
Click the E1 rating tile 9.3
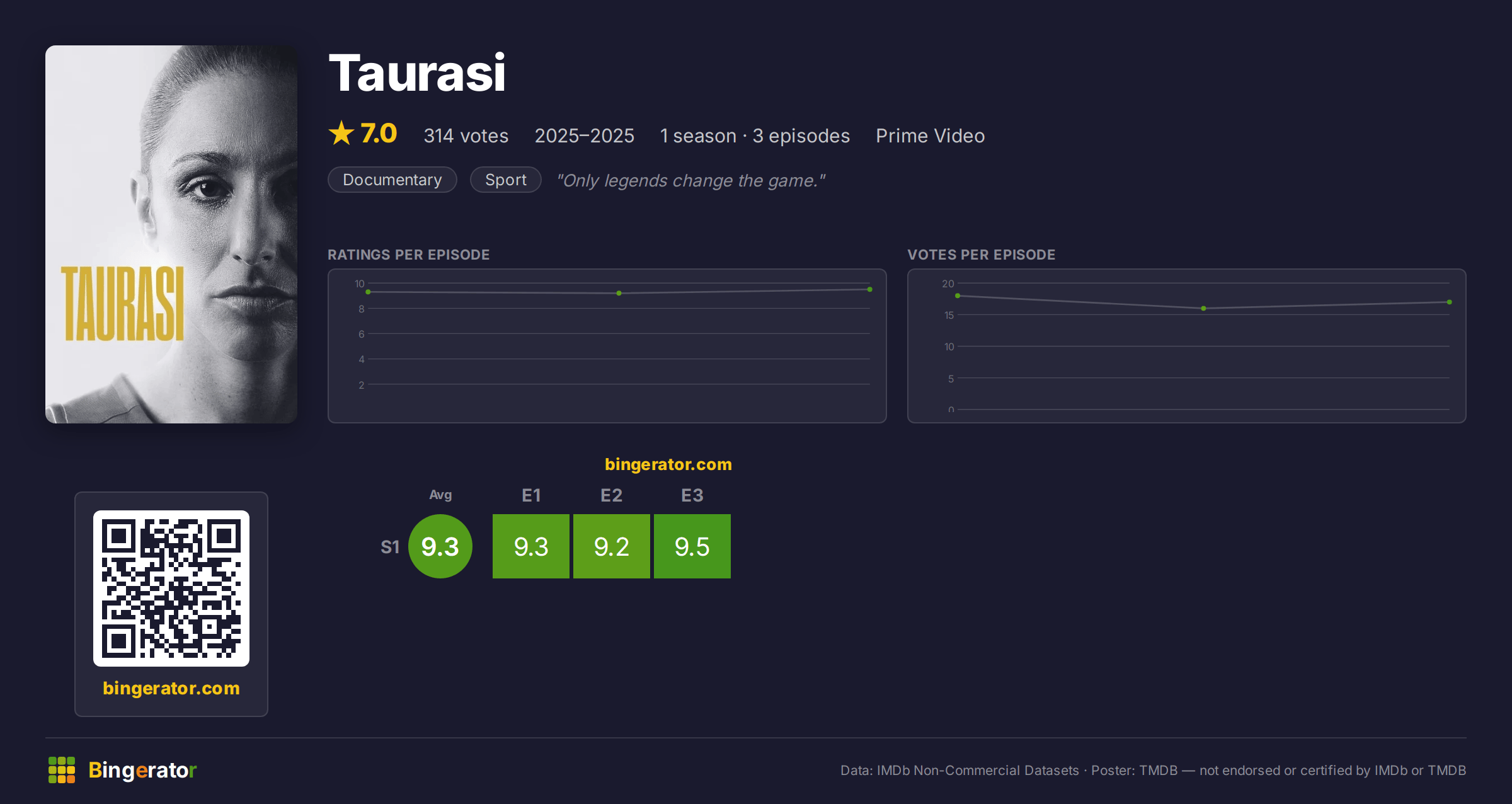tap(531, 546)
